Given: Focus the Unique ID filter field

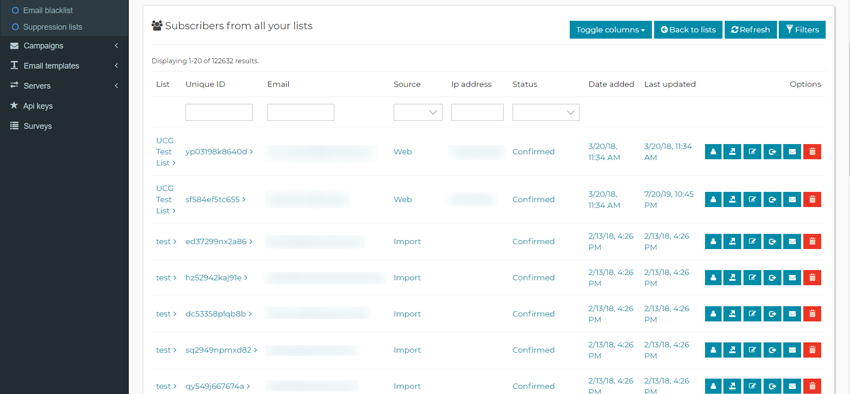Looking at the screenshot, I should 219,112.
